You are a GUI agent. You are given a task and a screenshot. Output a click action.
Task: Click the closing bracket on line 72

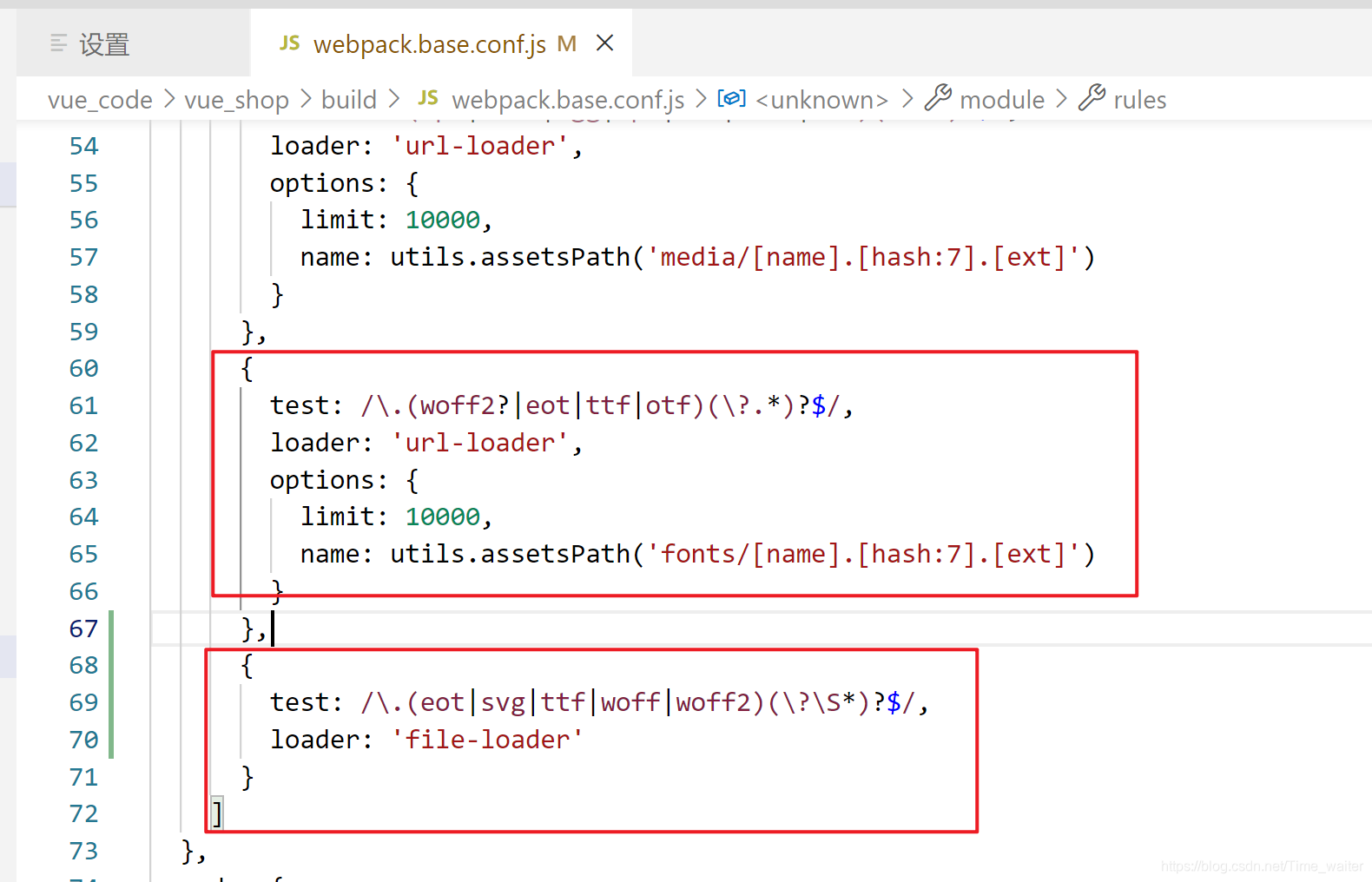pos(217,813)
